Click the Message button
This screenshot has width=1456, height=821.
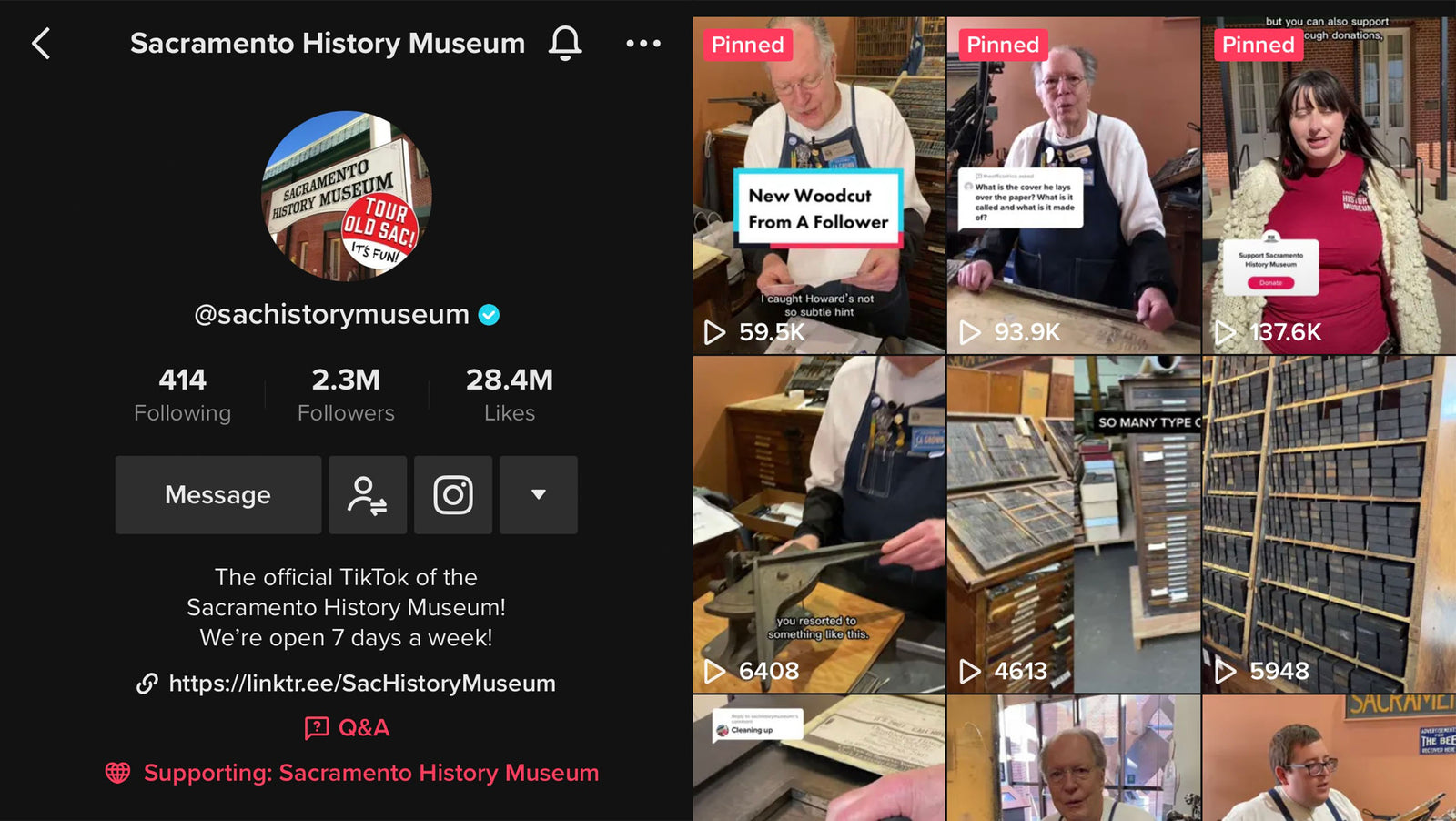click(218, 495)
